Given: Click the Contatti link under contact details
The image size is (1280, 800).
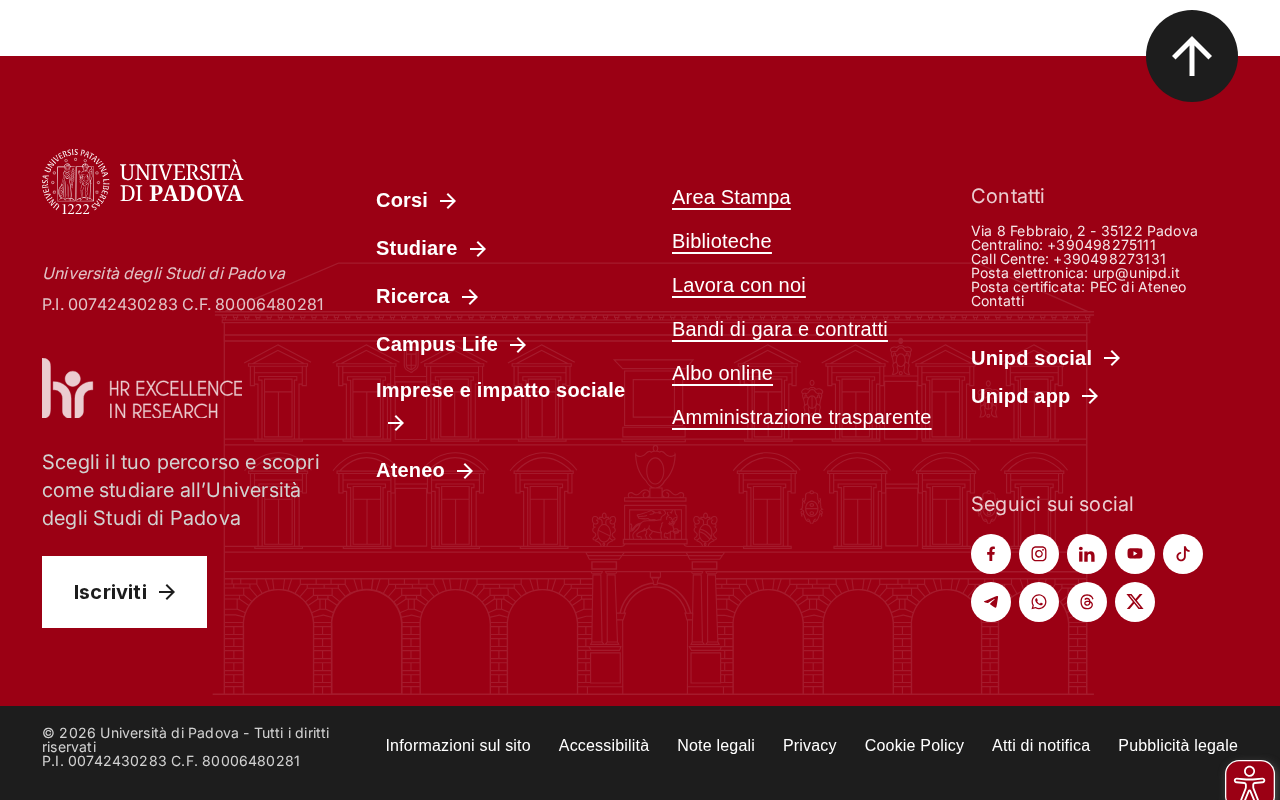Looking at the screenshot, I should click(997, 301).
